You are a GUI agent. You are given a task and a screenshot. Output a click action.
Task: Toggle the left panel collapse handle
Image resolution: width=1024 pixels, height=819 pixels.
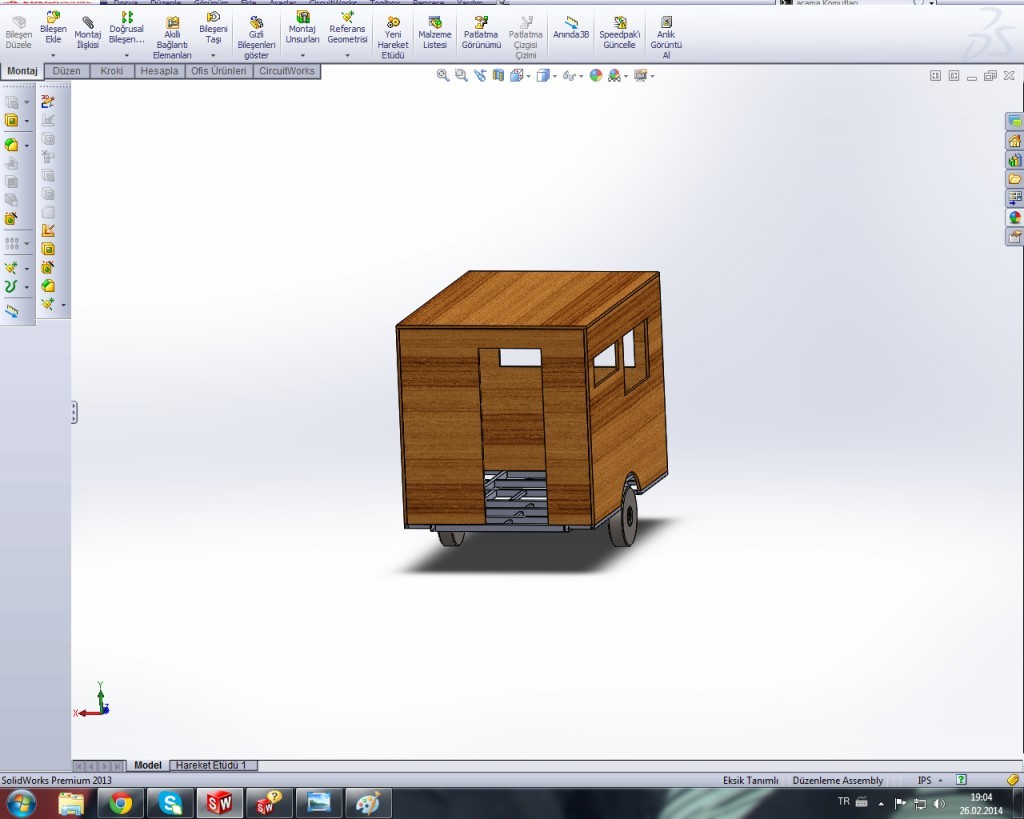pyautogui.click(x=74, y=412)
